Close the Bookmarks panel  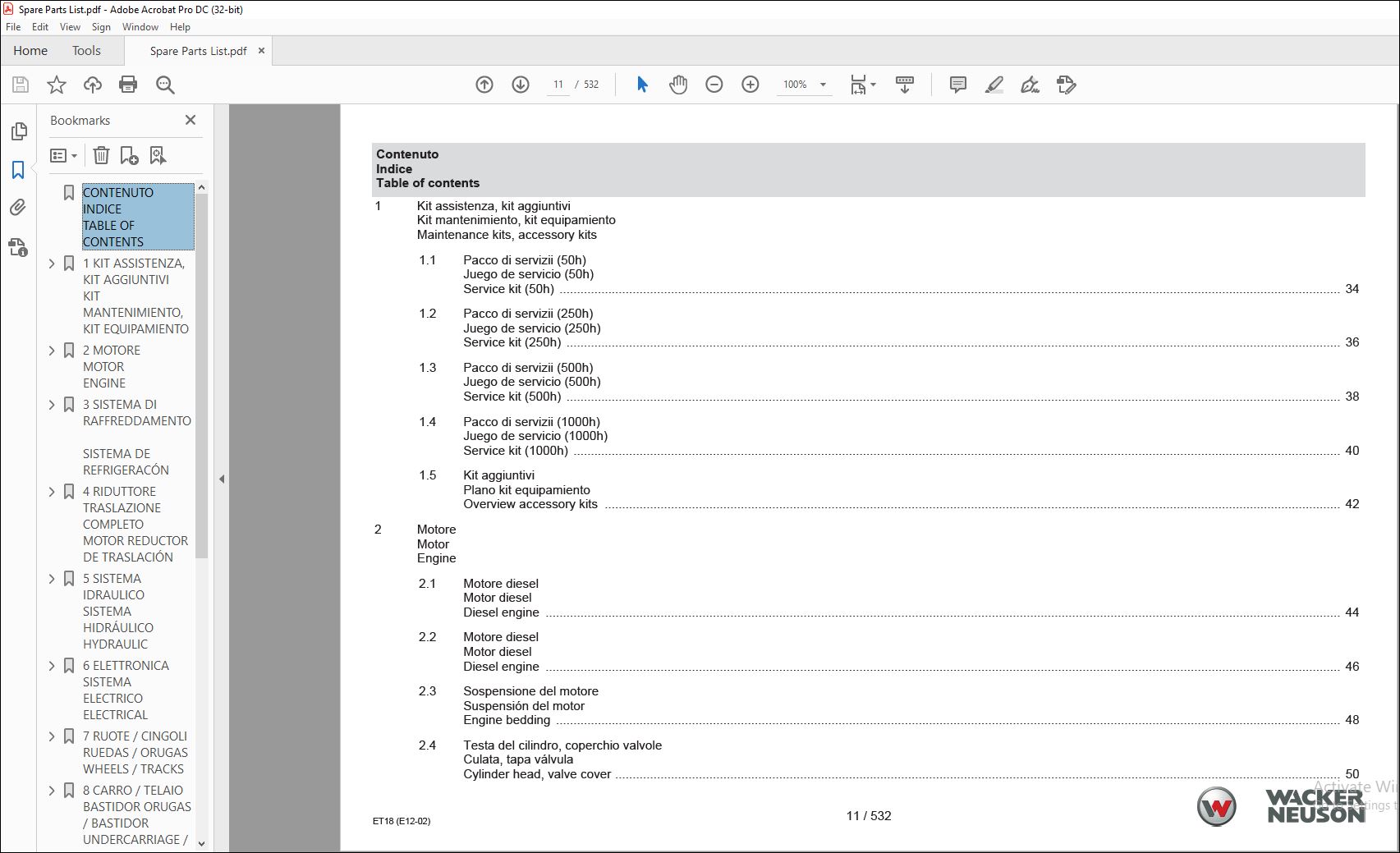point(190,120)
